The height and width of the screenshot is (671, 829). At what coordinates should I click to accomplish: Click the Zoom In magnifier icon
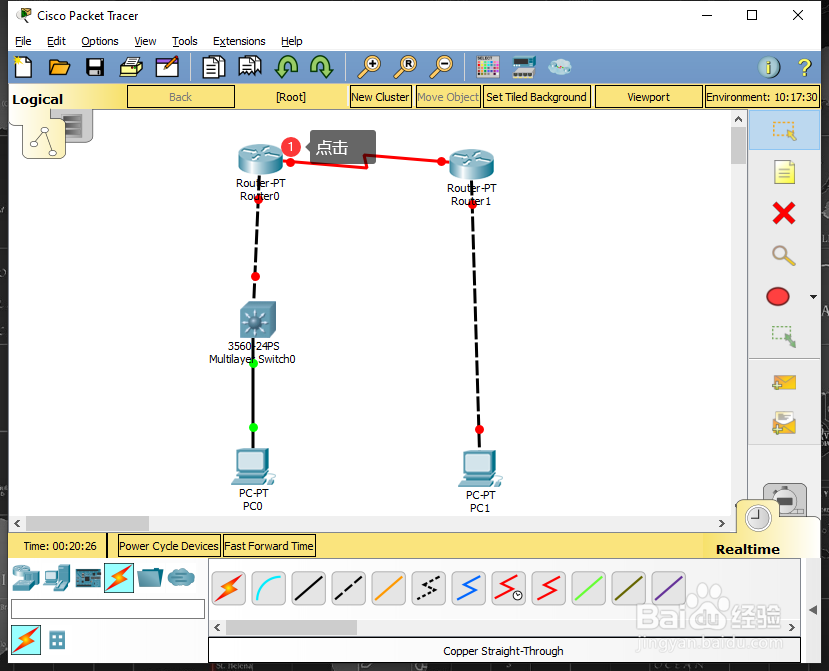pyautogui.click(x=369, y=67)
